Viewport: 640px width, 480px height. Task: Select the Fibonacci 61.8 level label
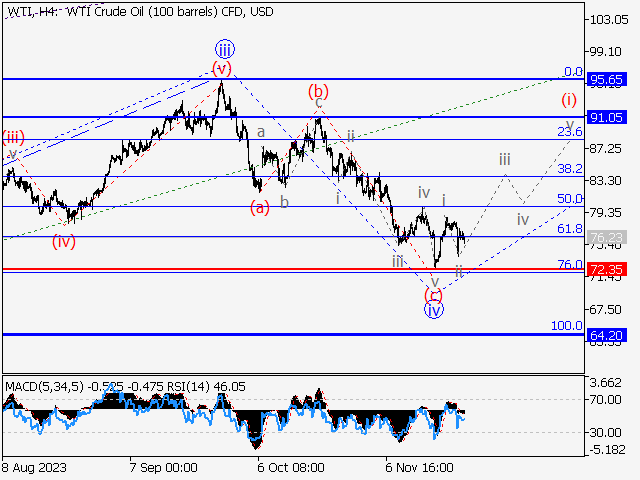coord(570,229)
